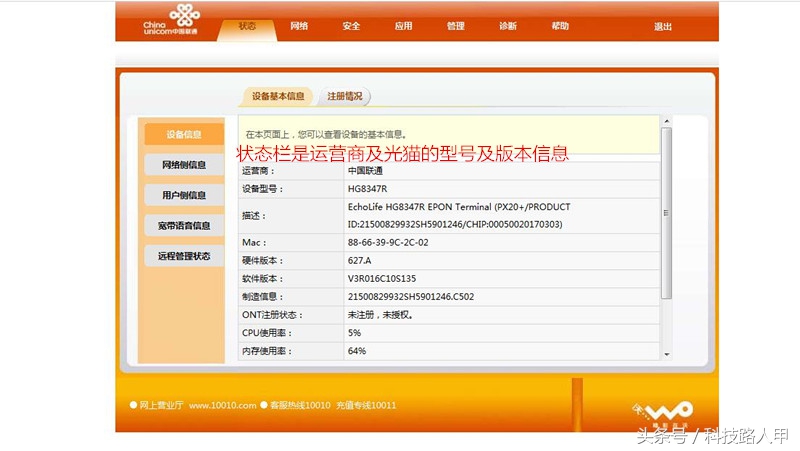Click the software version V3R016C10S135

(x=382, y=279)
